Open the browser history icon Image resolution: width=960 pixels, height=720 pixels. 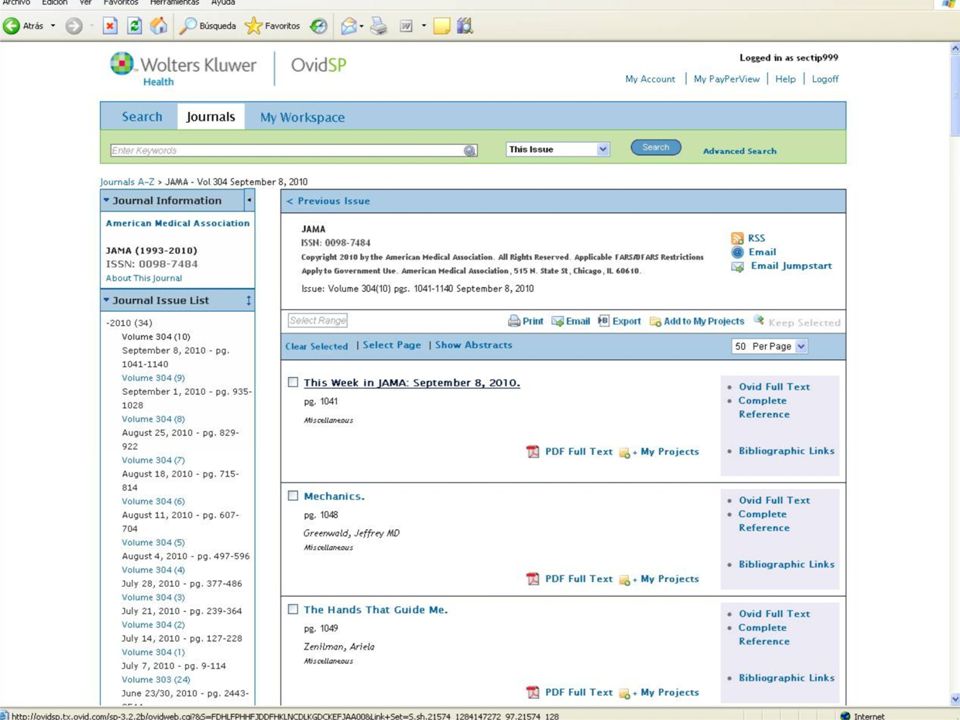click(x=318, y=26)
